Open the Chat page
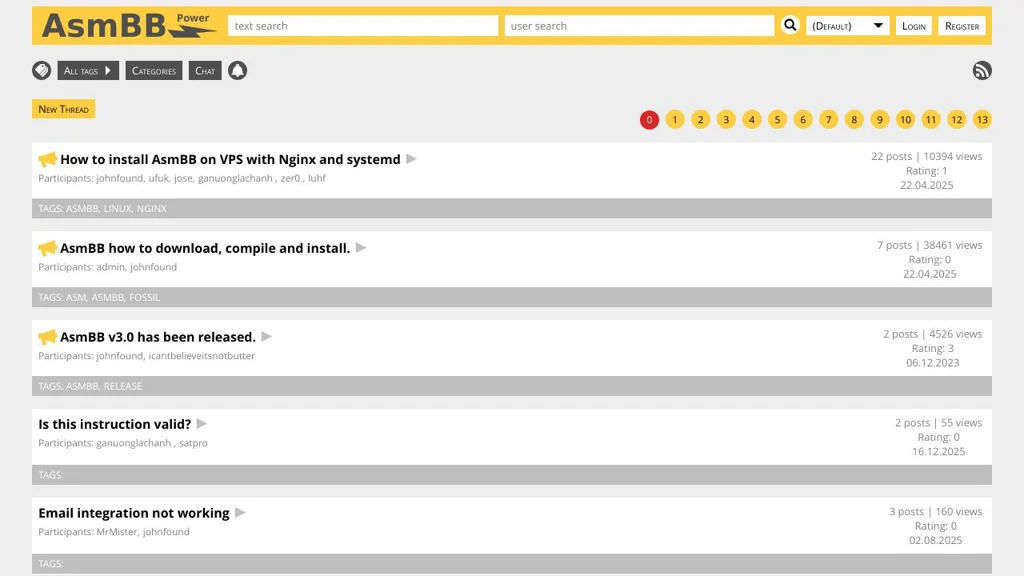This screenshot has height=576, width=1024. click(x=205, y=71)
